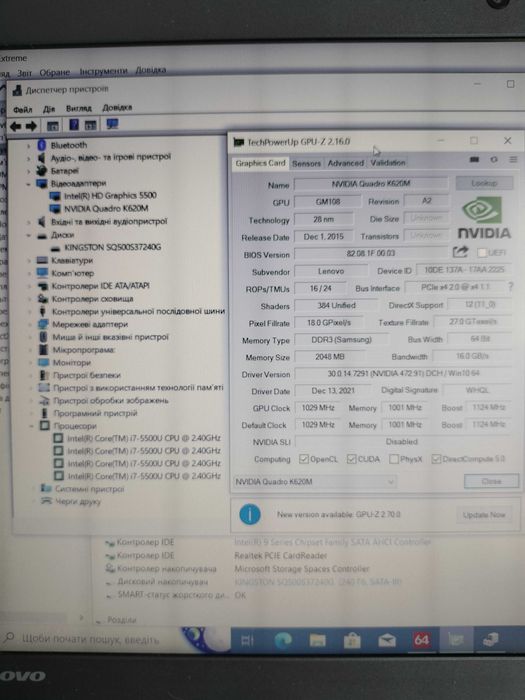Click GPU-Z refresh icon
525x700 pixels.
point(494,159)
